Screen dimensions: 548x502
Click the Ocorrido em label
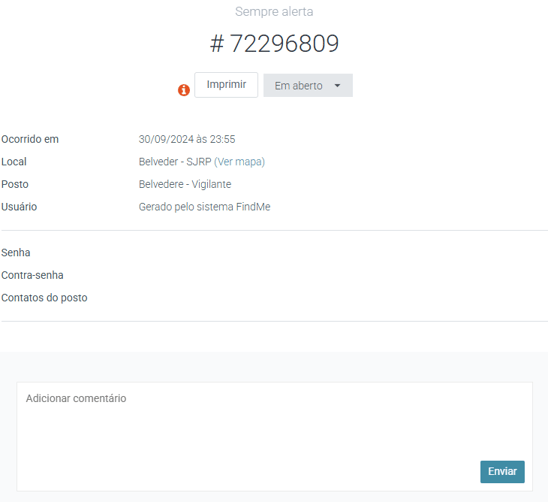[30, 139]
